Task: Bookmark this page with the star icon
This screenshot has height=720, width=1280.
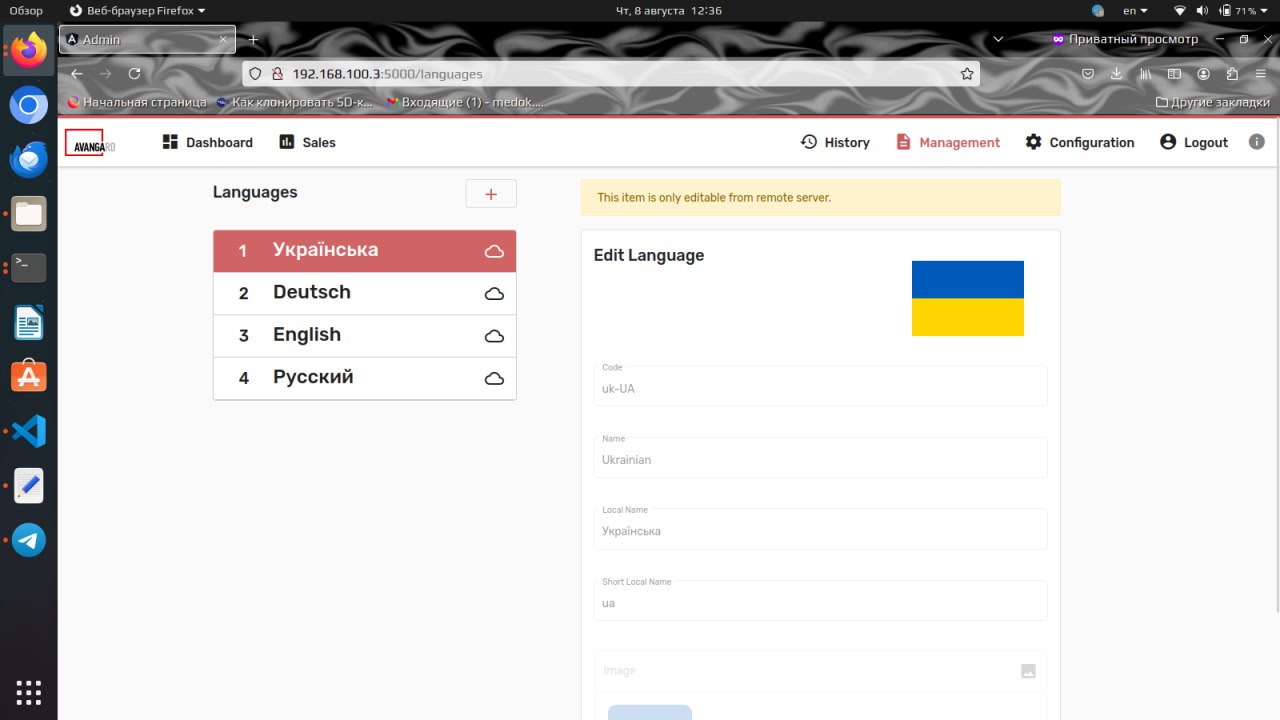Action: (x=967, y=74)
